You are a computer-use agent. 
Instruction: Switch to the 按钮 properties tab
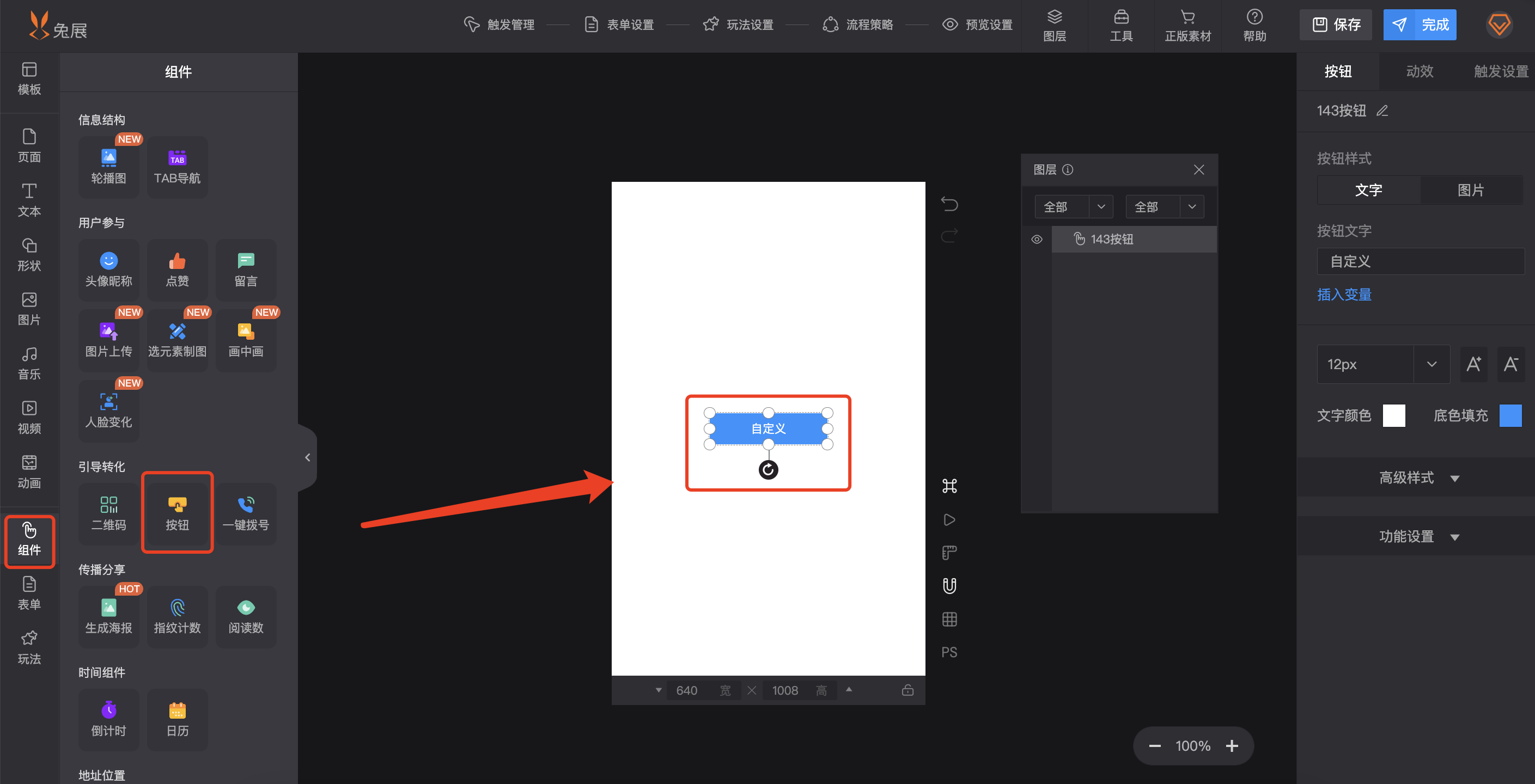click(1338, 71)
